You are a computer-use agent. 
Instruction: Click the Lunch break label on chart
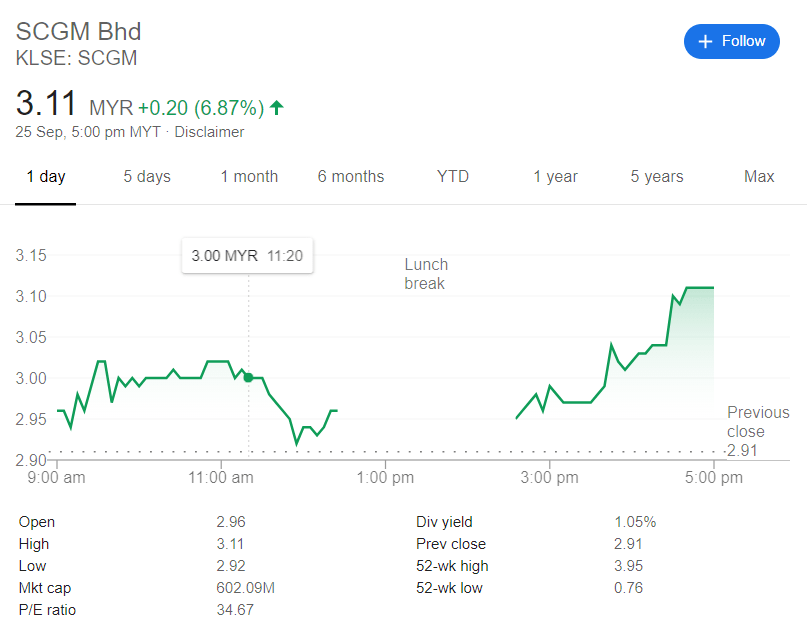(x=426, y=274)
